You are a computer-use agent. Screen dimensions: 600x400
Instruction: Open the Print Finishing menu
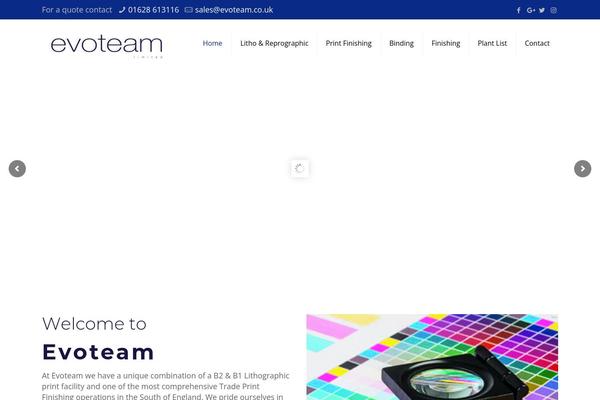pos(349,43)
